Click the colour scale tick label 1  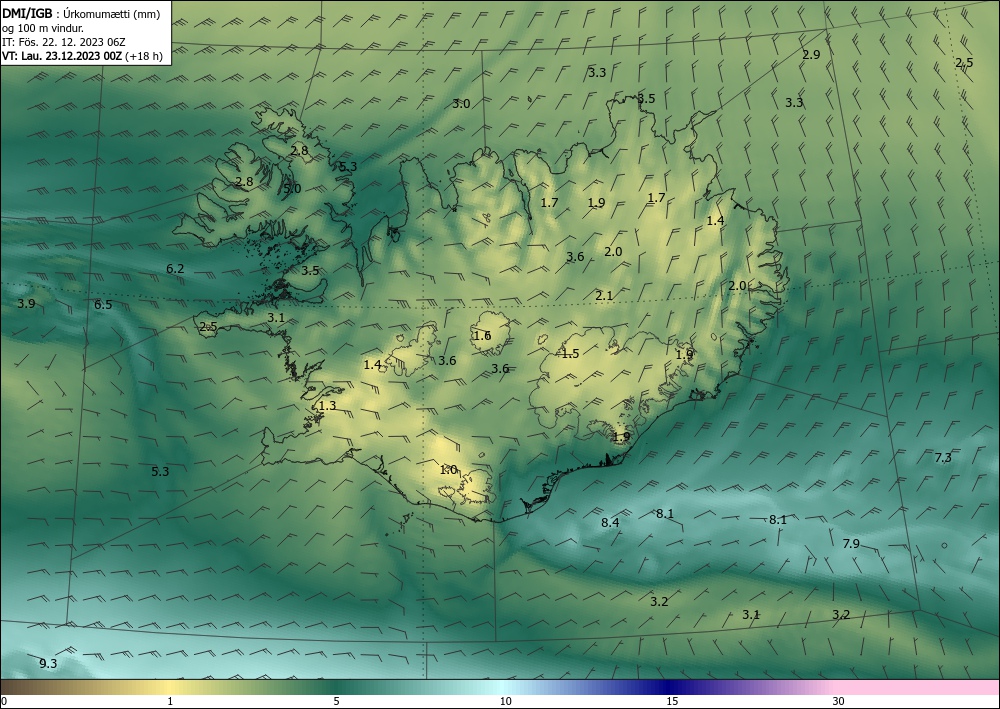[170, 701]
